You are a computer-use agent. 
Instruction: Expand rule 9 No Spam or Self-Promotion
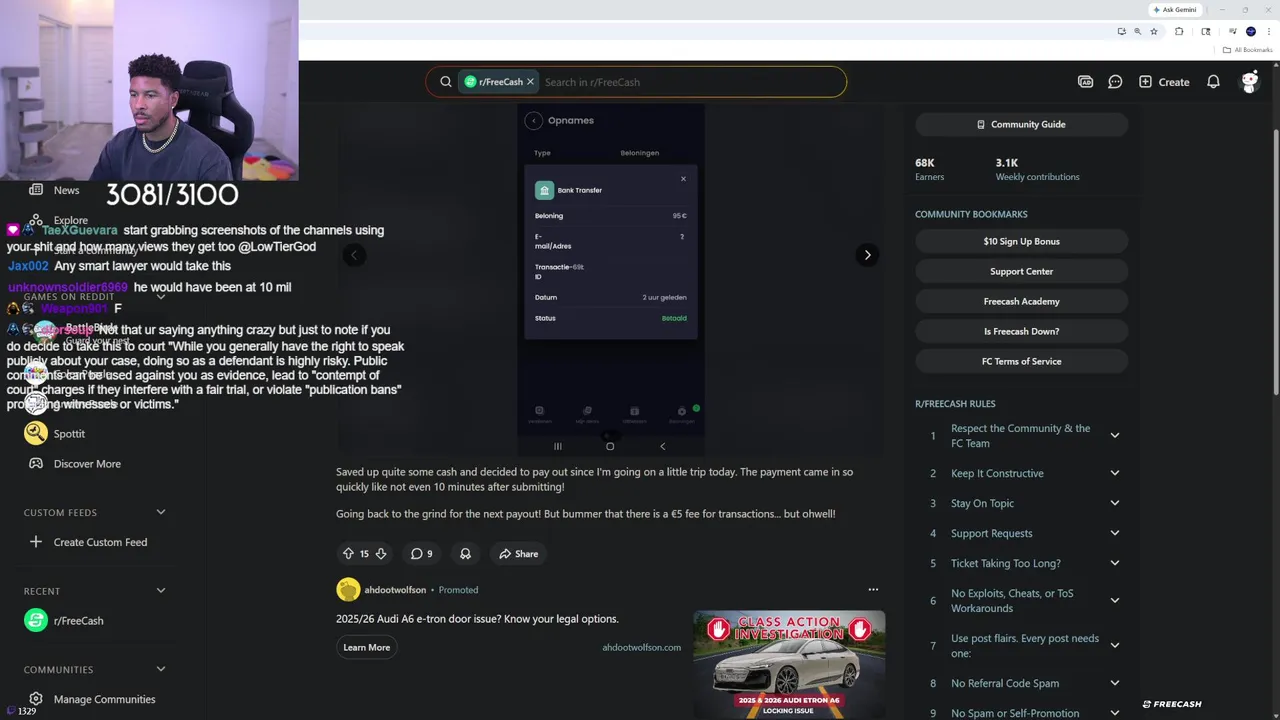coord(1115,713)
